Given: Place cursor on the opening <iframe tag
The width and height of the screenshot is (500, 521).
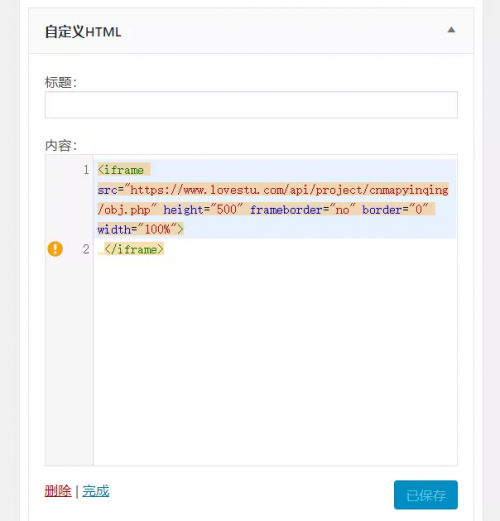Looking at the screenshot, I should pyautogui.click(x=121, y=170).
